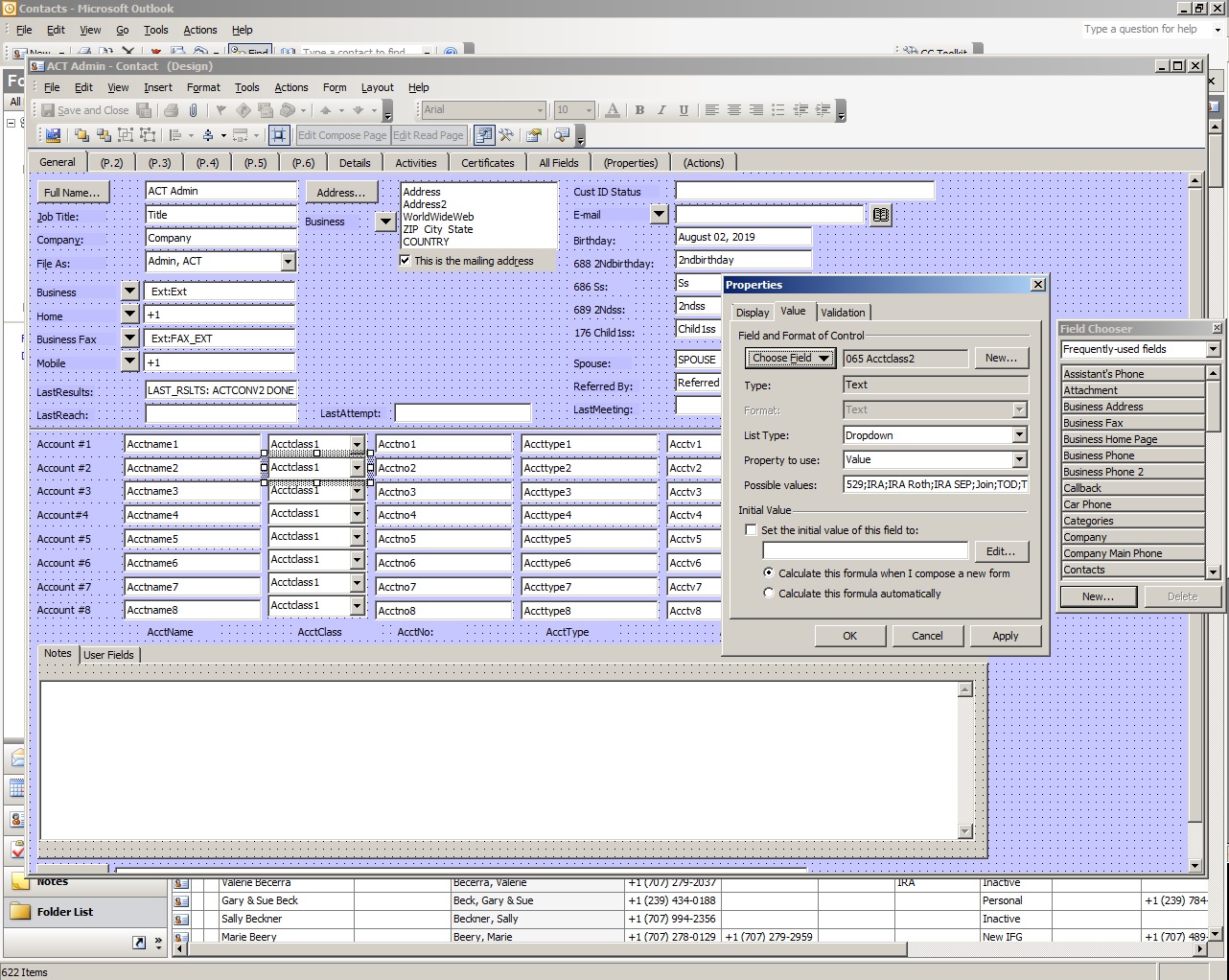
Task: Toggle Bold formatting
Action: (x=639, y=110)
